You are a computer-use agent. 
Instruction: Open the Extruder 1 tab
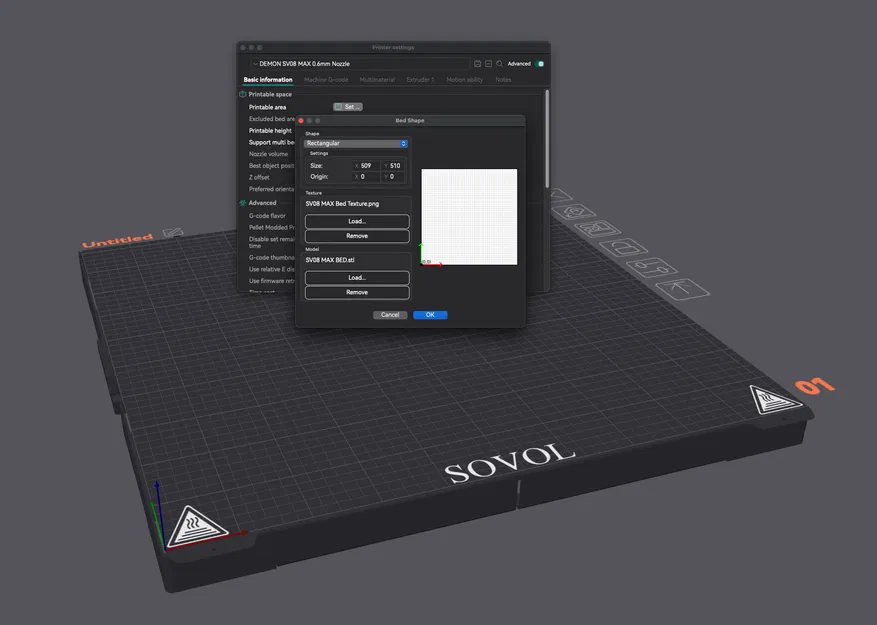tap(420, 79)
